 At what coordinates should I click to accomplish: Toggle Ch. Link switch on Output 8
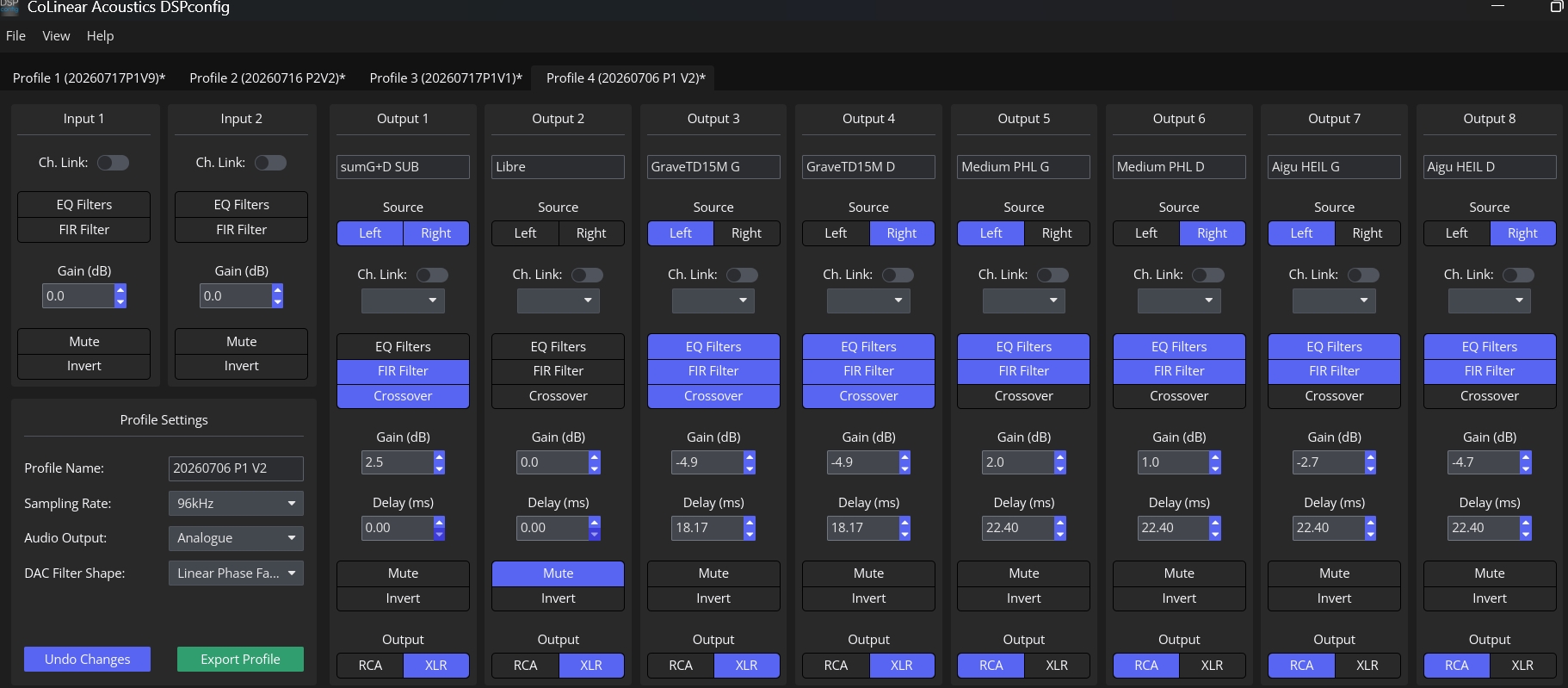(x=1518, y=275)
